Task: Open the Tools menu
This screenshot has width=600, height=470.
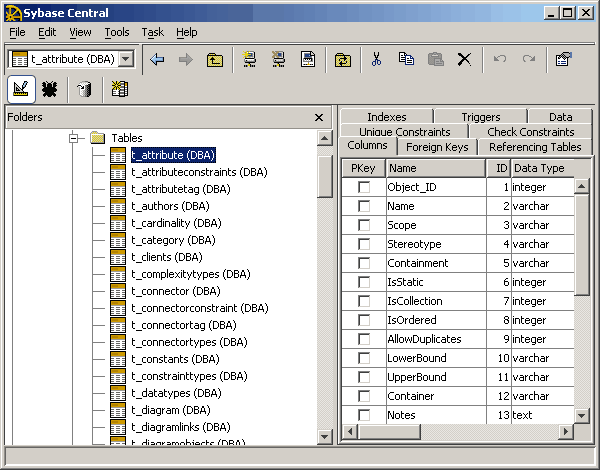Action: point(117,32)
